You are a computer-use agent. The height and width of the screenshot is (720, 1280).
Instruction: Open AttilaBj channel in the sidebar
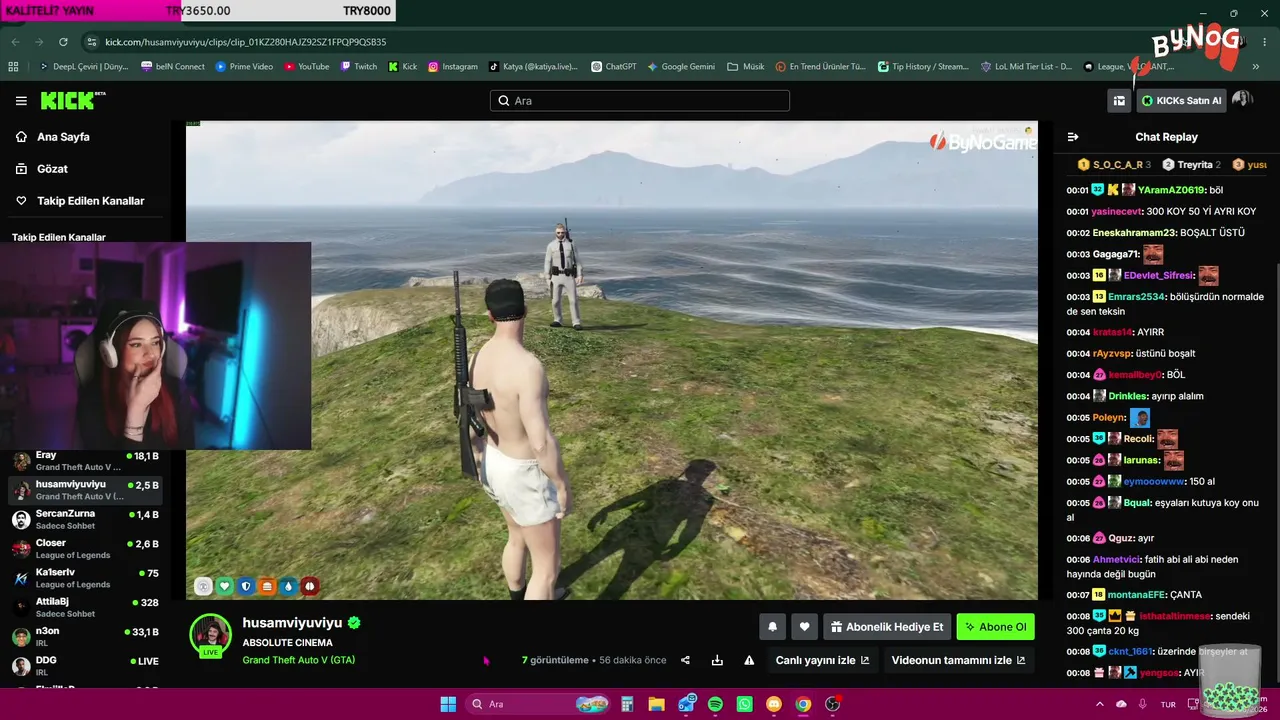[x=85, y=607]
